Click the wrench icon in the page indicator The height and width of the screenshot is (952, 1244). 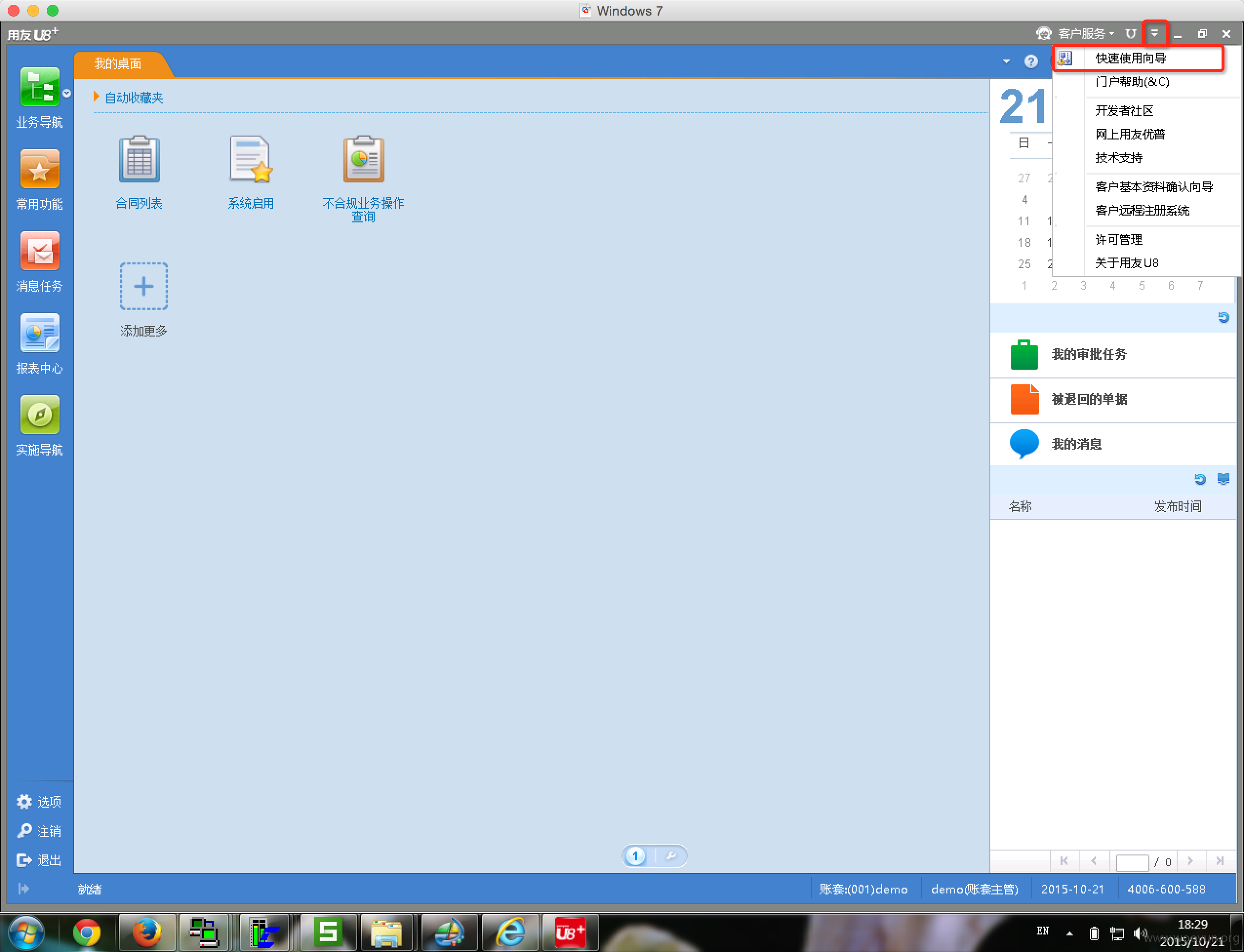[x=672, y=855]
